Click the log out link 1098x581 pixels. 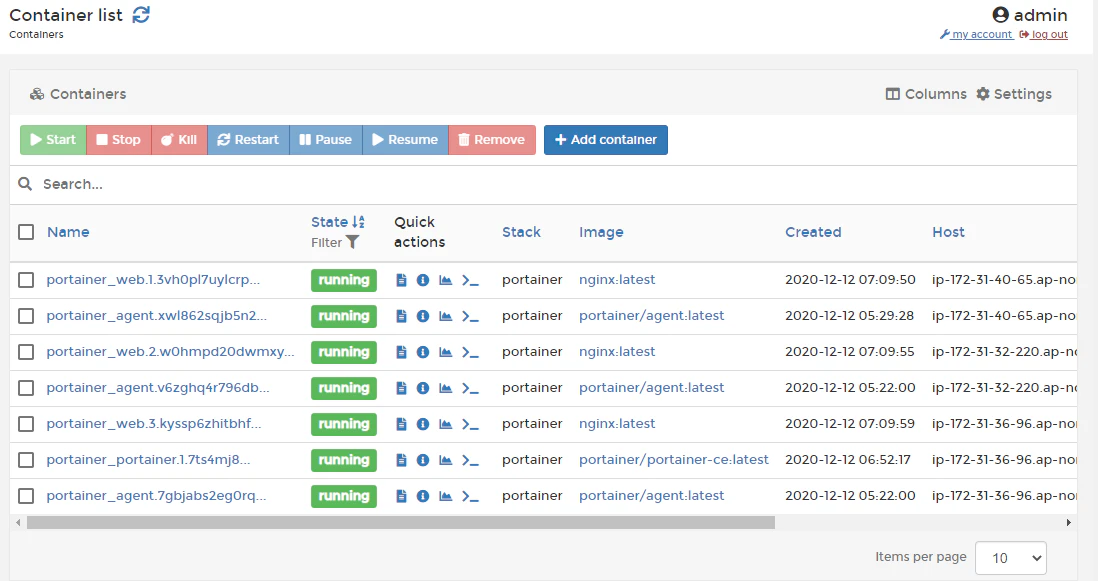[x=1043, y=34]
